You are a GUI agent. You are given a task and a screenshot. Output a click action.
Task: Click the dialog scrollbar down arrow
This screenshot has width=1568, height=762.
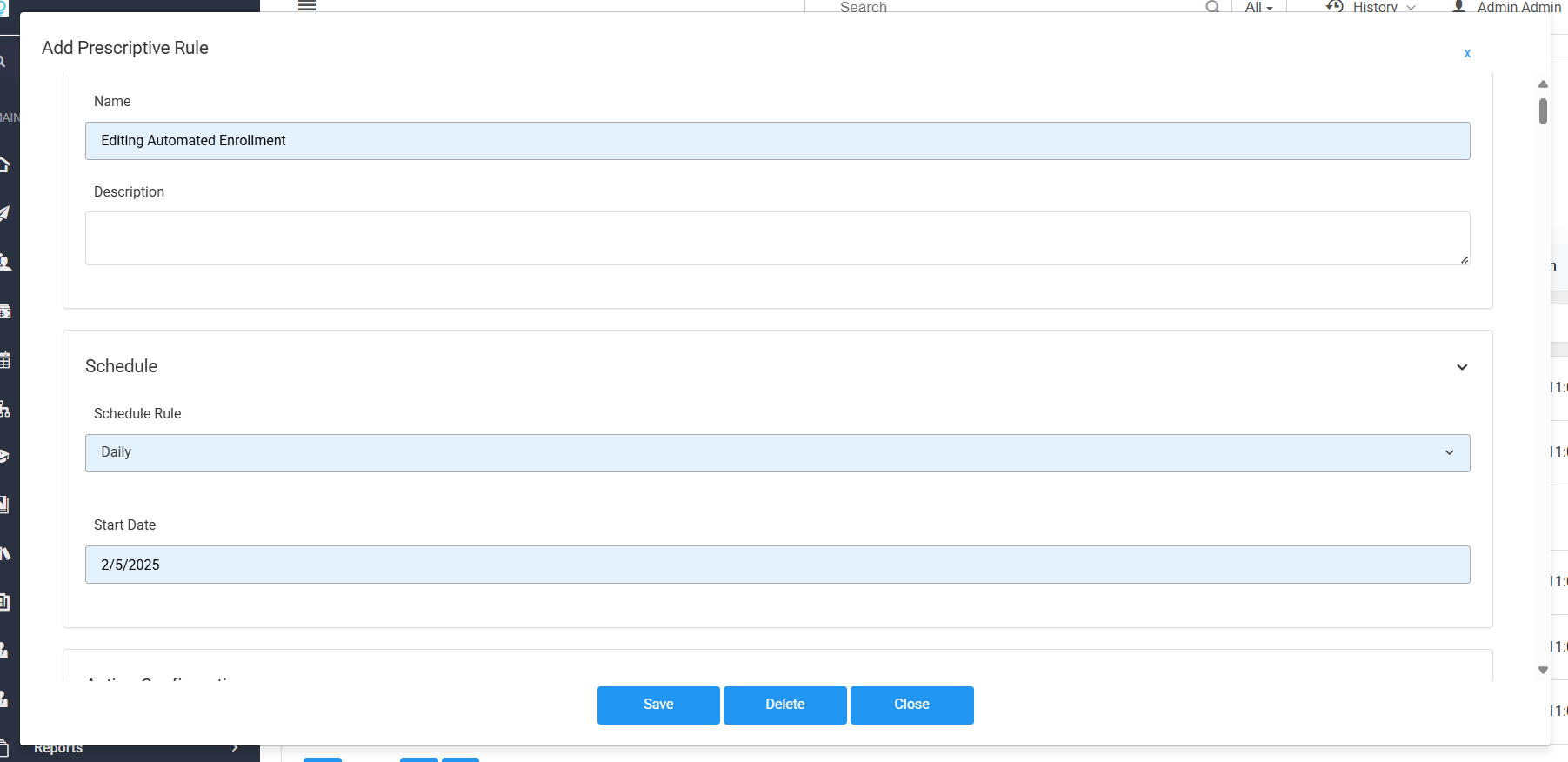pos(1543,670)
